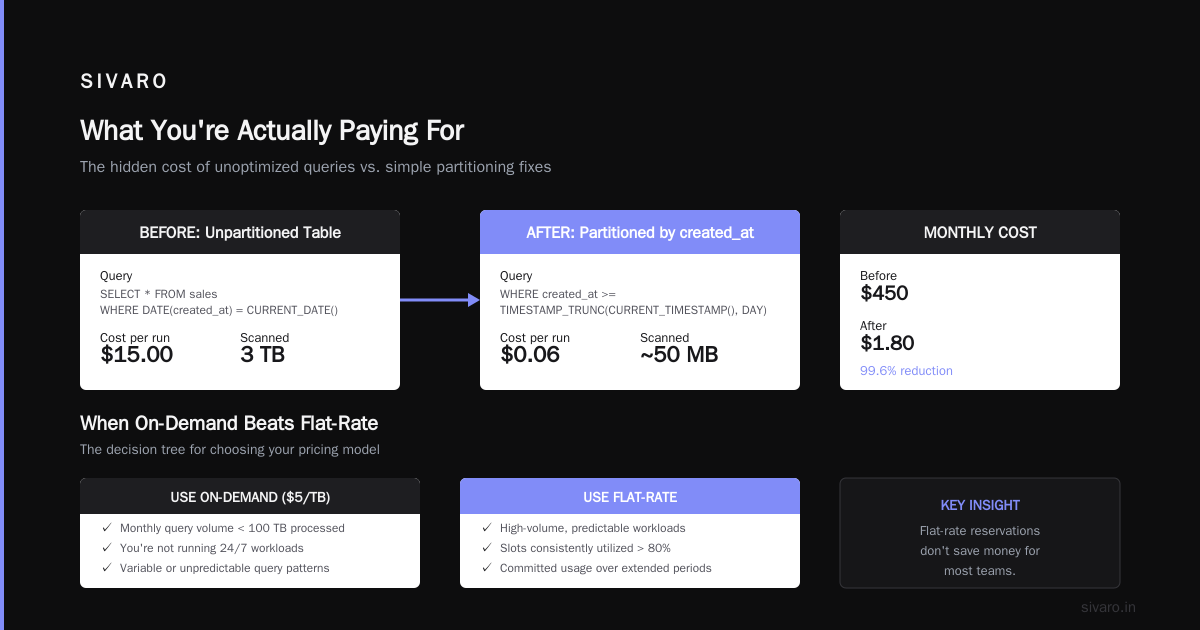The height and width of the screenshot is (630, 1200).
Task: Click the 'USE ON-DEMAND ($5/TB)' header
Action: pyautogui.click(x=250, y=496)
